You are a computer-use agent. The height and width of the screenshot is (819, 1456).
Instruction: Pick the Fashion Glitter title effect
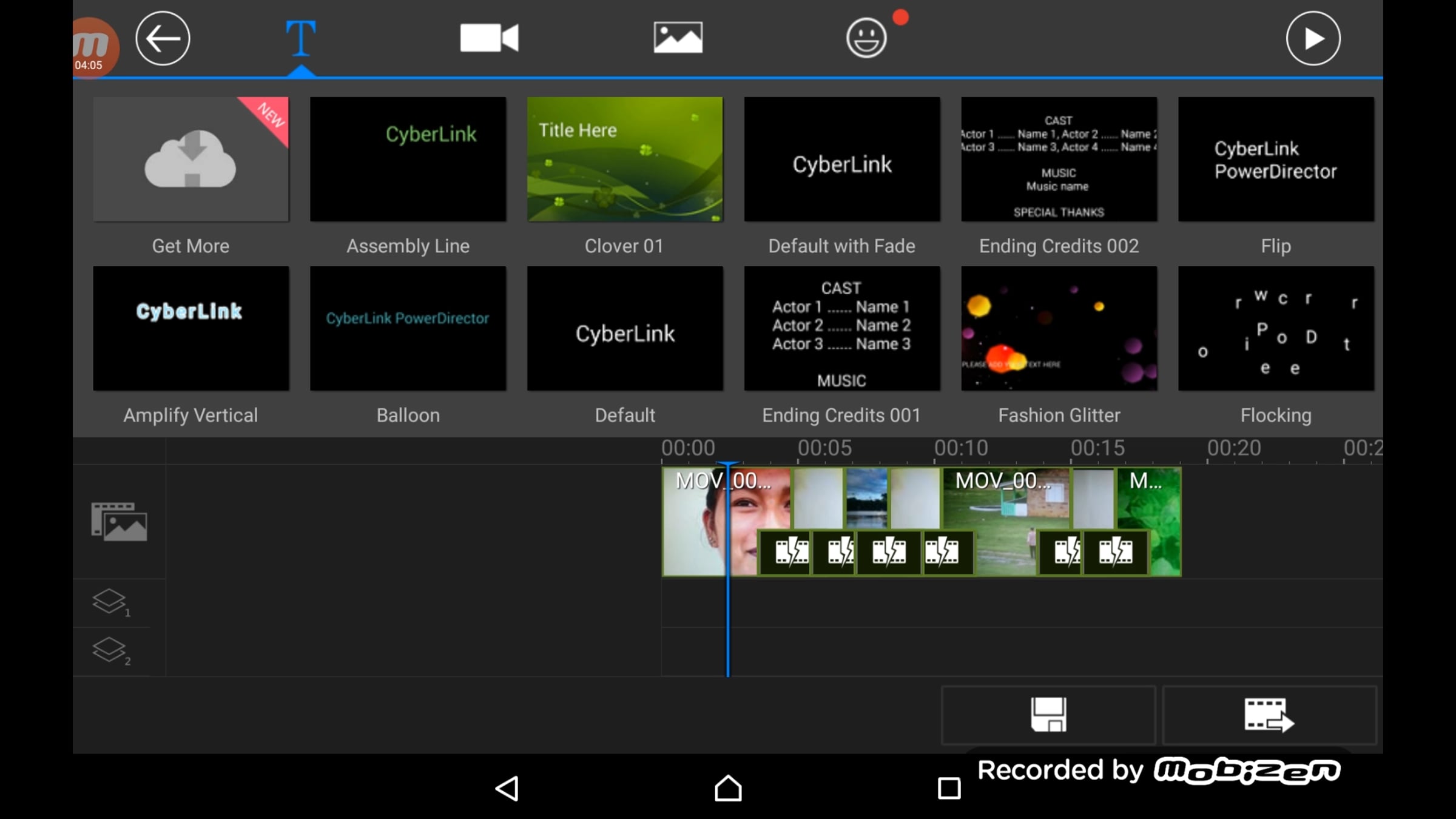pyautogui.click(x=1059, y=328)
